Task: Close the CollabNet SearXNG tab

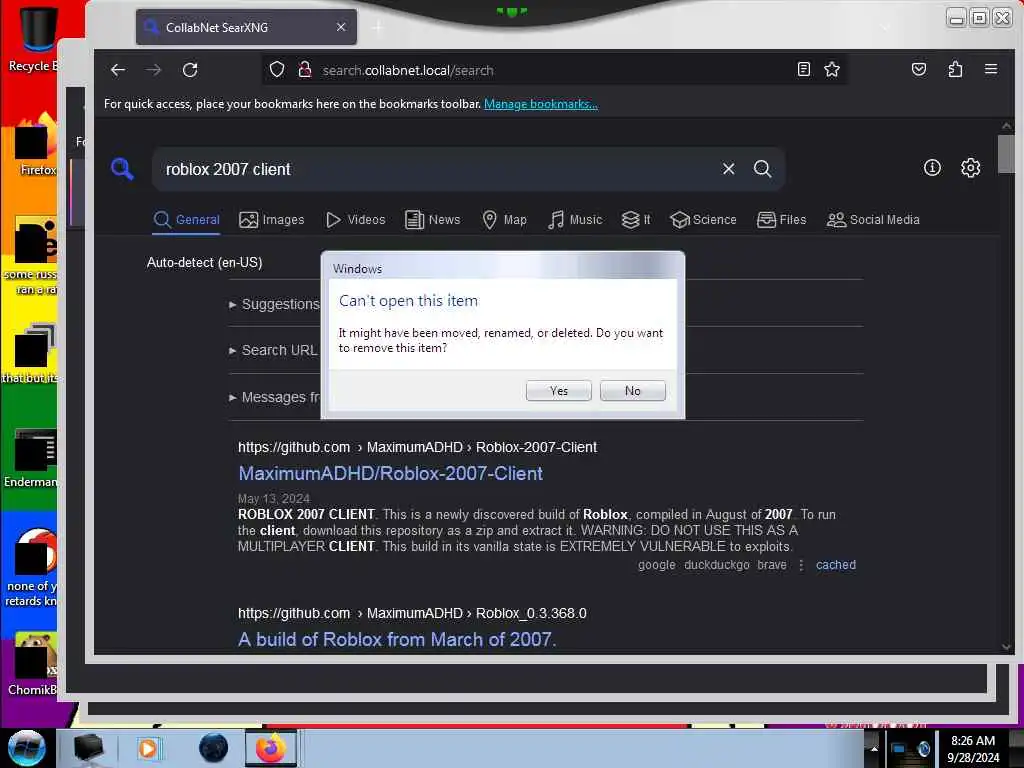Action: click(341, 27)
